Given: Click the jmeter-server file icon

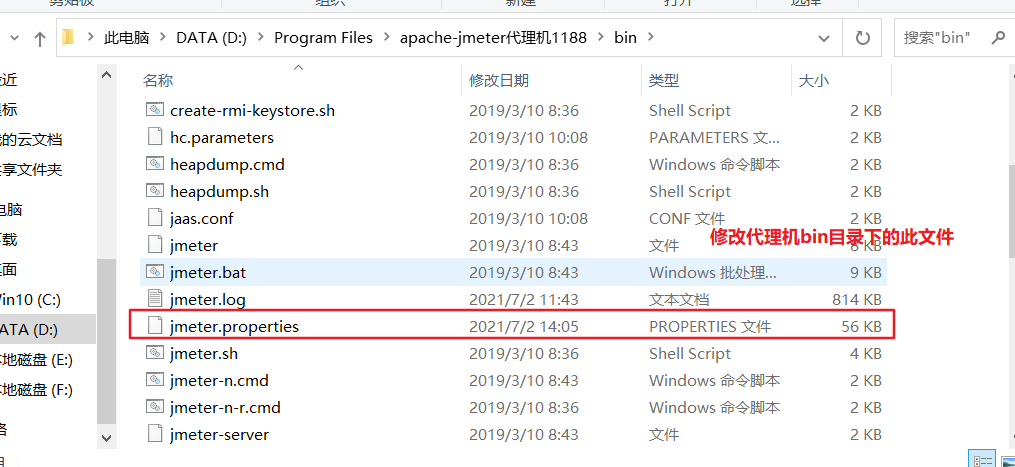Looking at the screenshot, I should (154, 434).
